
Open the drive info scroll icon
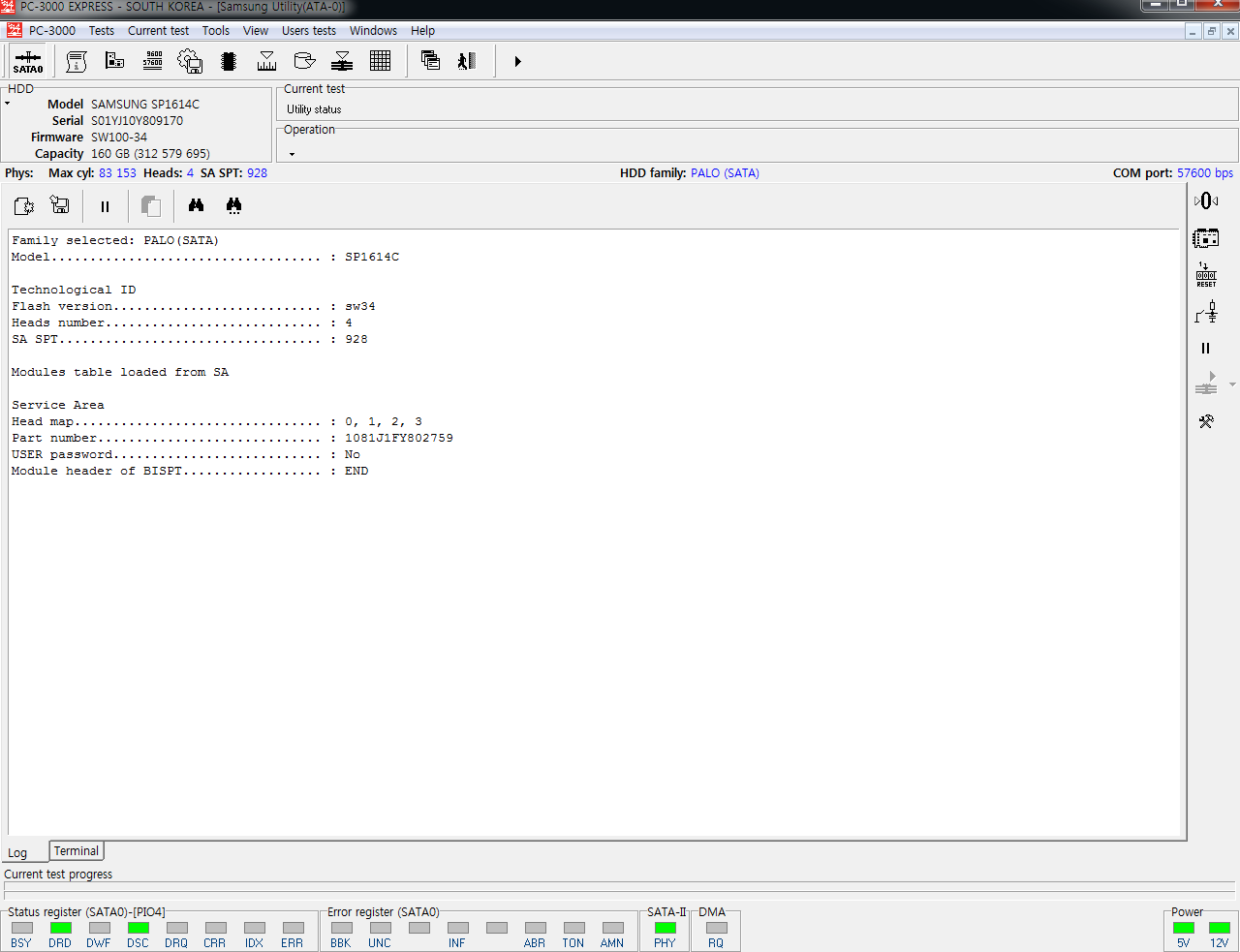tap(77, 62)
